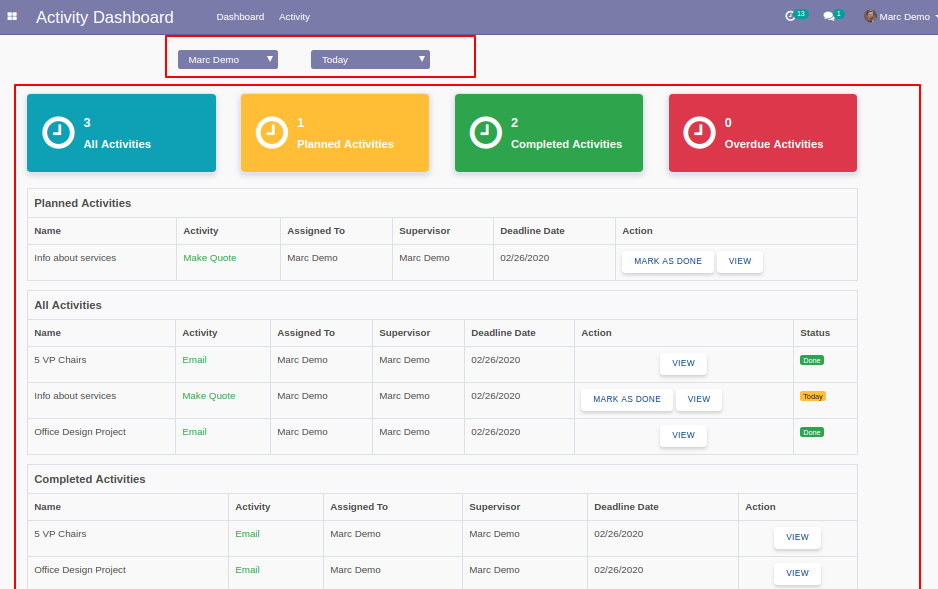Click Done status badge for 5 VP Chairs

point(812,361)
